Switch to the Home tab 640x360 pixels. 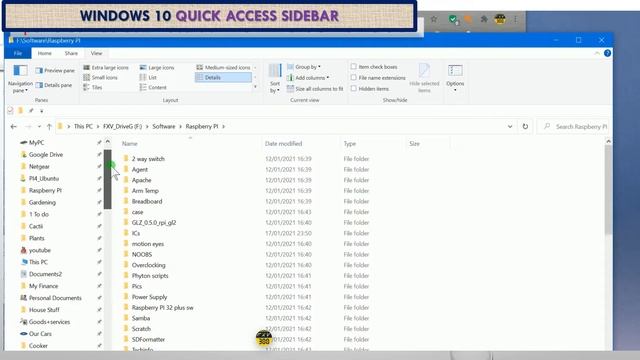[x=44, y=53]
